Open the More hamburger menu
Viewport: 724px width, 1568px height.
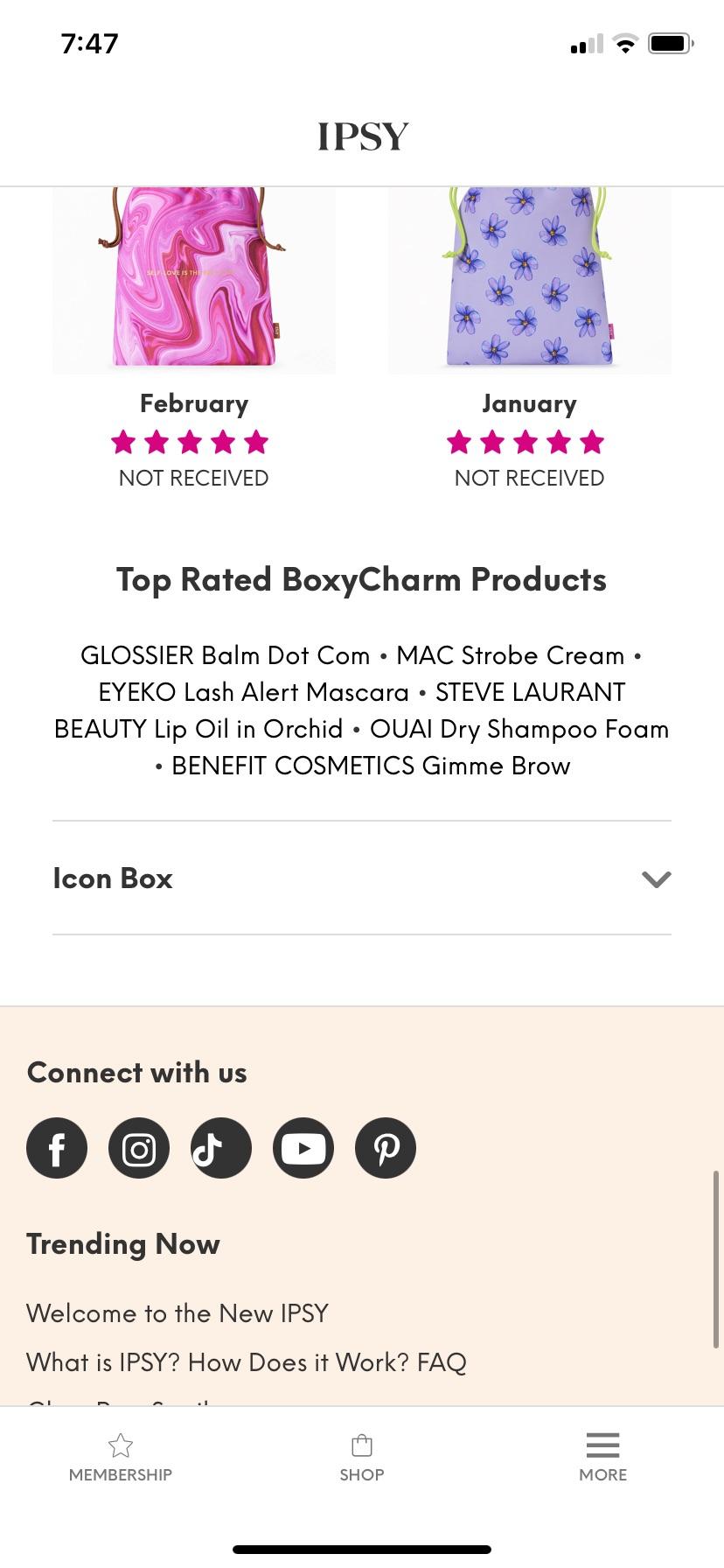(602, 1445)
